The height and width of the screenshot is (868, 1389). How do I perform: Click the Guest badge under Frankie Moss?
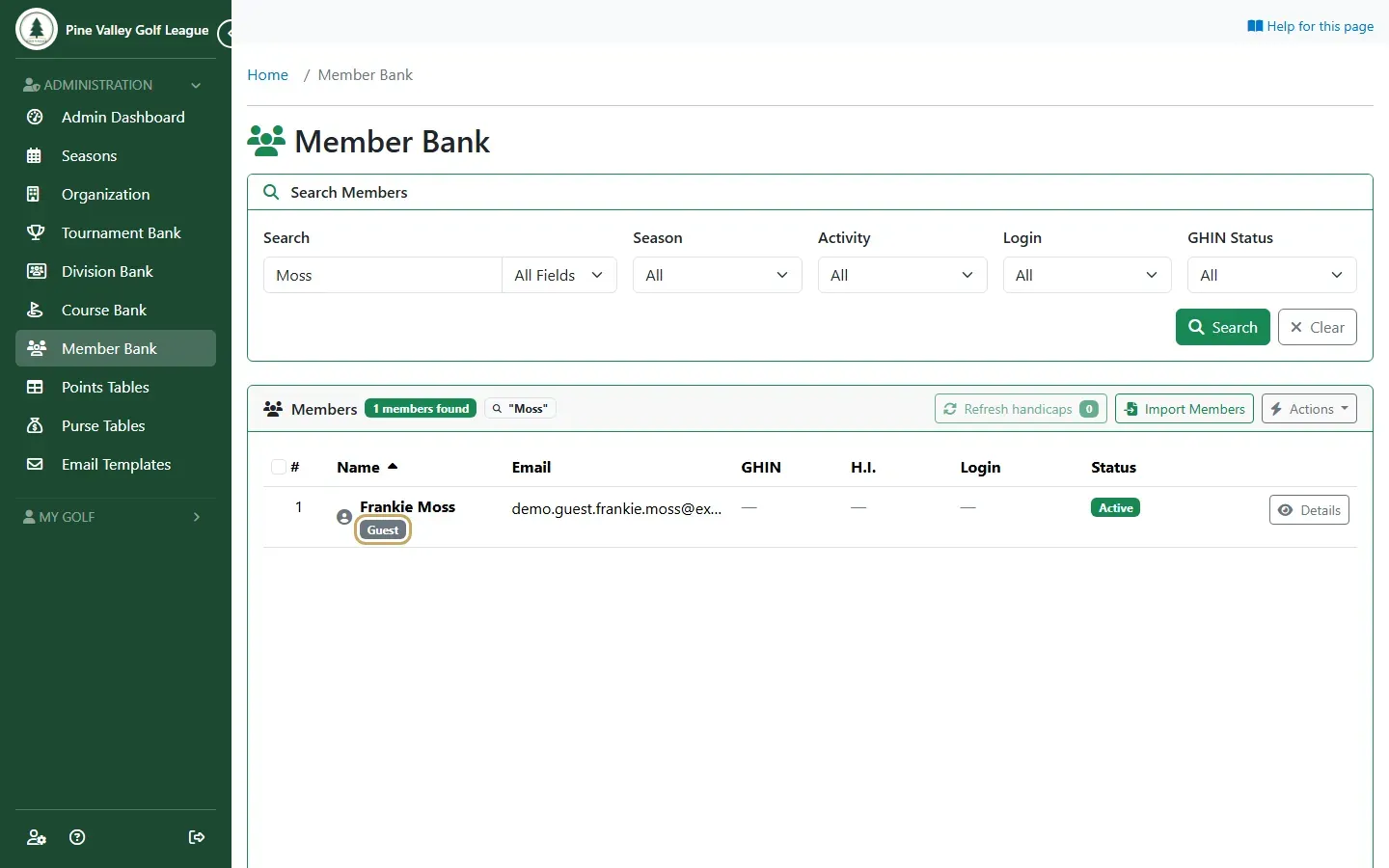[383, 530]
